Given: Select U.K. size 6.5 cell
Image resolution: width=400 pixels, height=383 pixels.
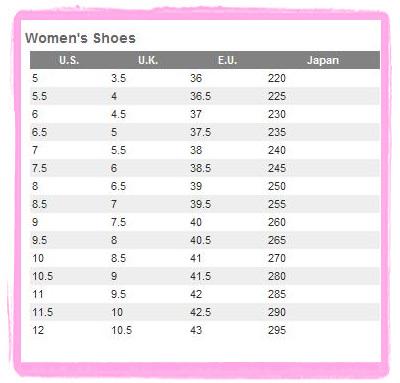Looking at the screenshot, I should click(x=118, y=186).
